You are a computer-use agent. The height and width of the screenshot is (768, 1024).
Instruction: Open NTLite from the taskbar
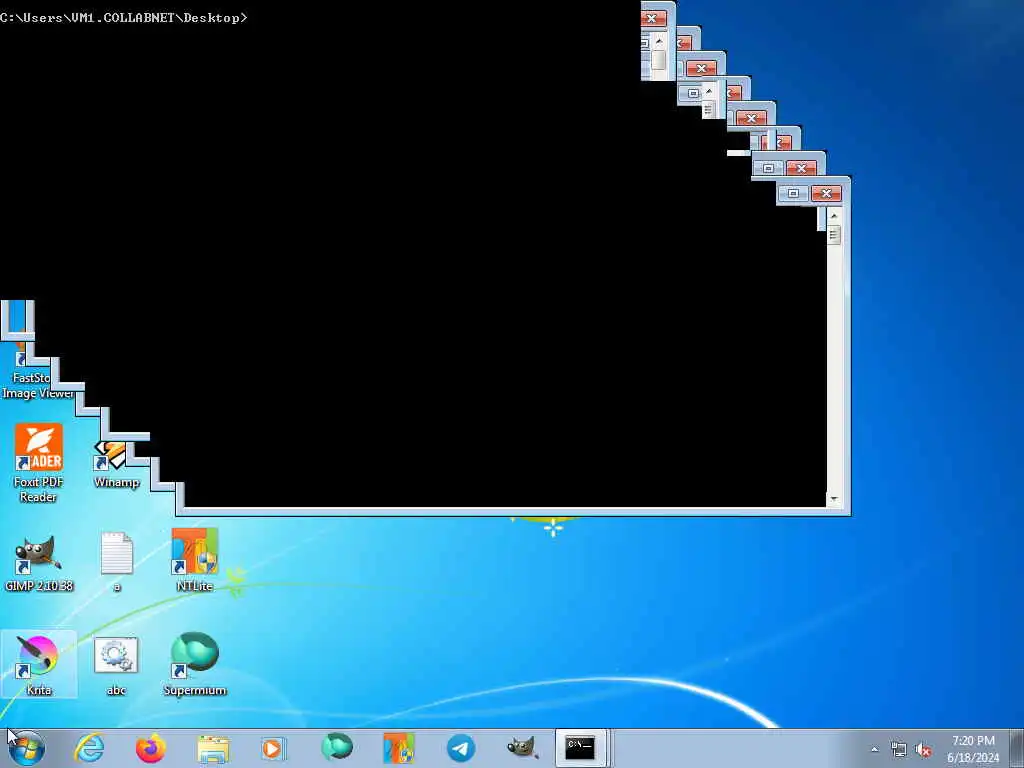click(x=398, y=748)
